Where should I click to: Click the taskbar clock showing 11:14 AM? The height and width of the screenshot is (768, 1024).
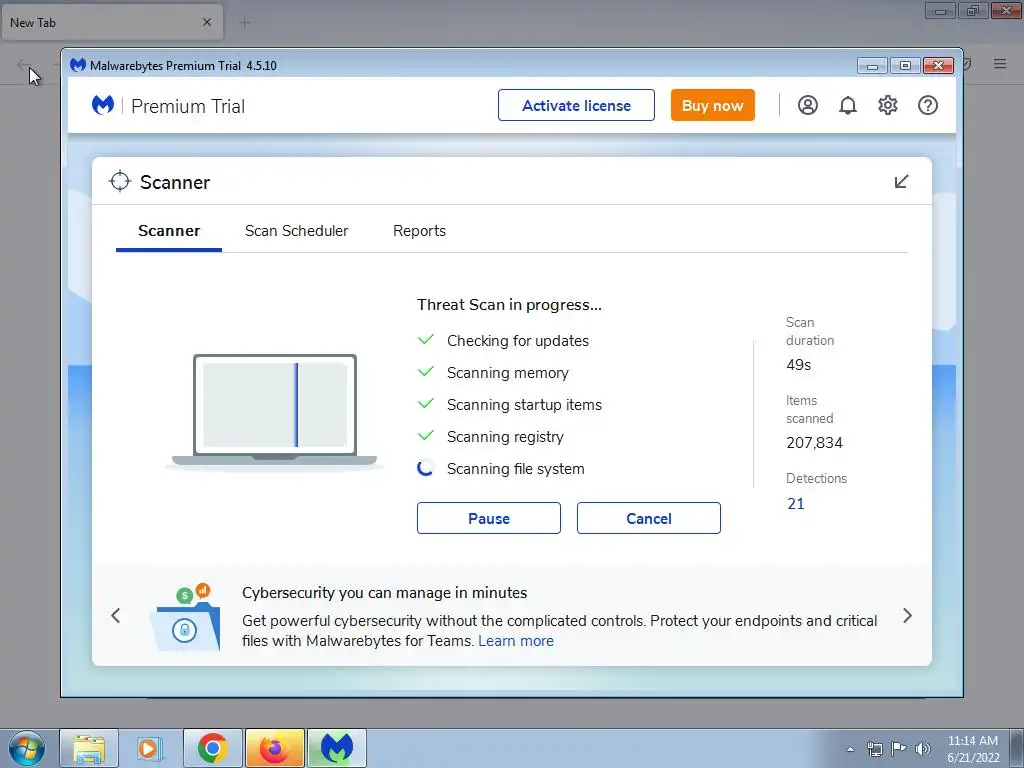tap(973, 749)
